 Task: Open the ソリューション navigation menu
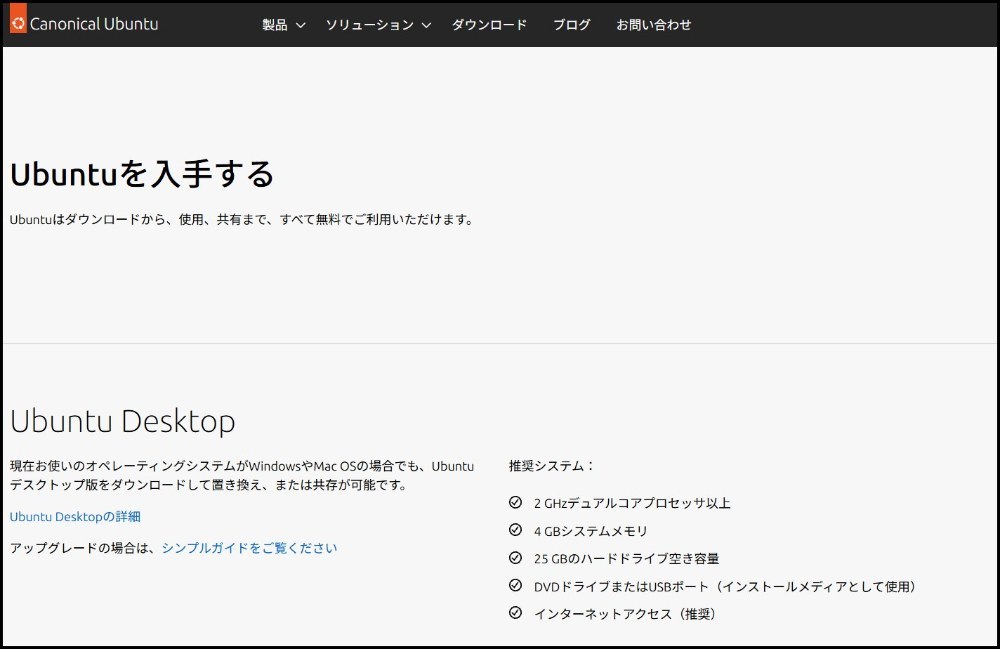[x=370, y=25]
